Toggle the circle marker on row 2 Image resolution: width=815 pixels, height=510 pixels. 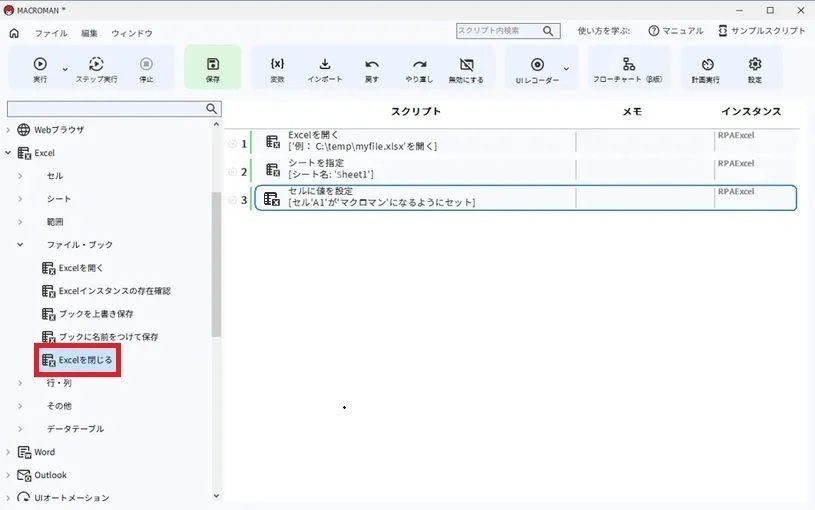[233, 172]
